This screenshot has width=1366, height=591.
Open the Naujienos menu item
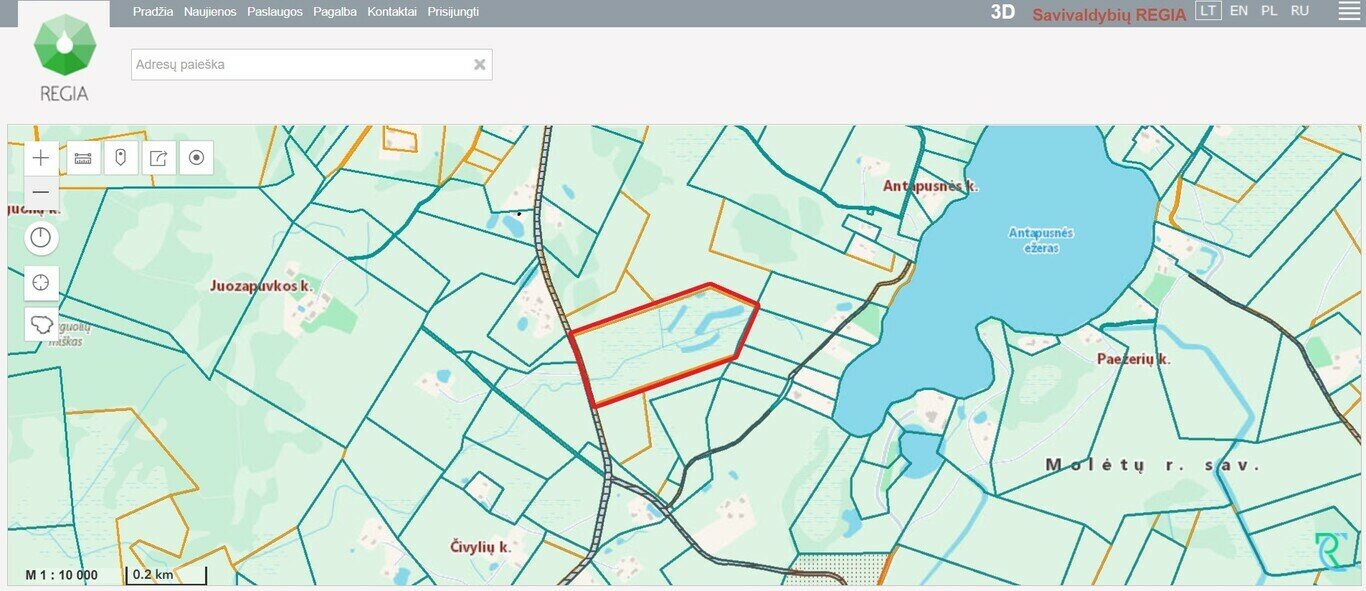210,12
